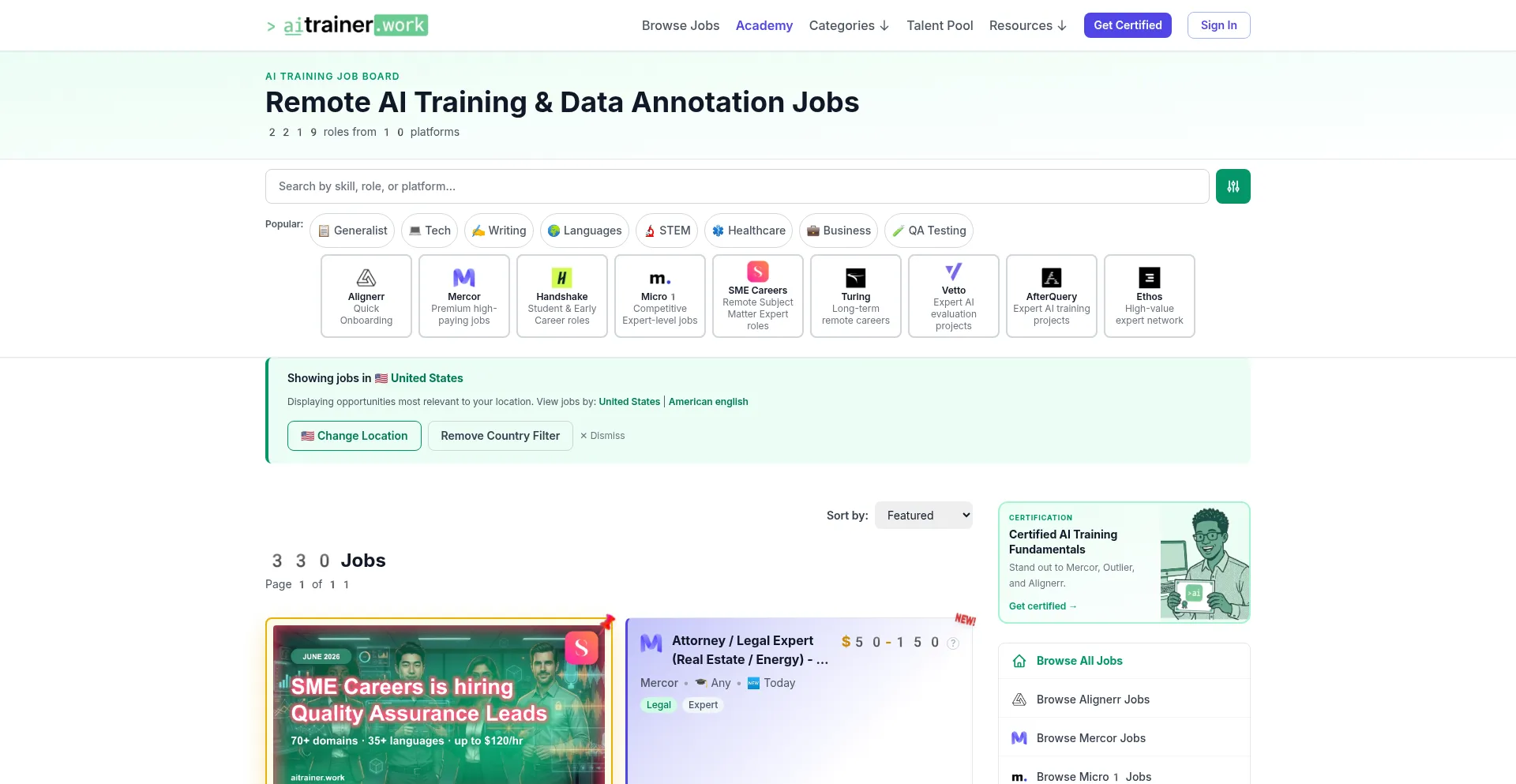Click the aitrainer.work logo
Screen dimensions: 1516x784
point(347,25)
